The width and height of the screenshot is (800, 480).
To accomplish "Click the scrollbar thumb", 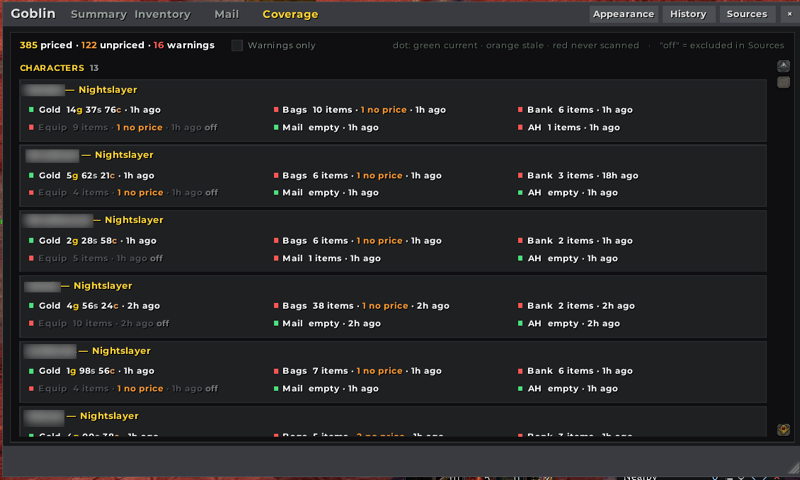I will (x=783, y=82).
